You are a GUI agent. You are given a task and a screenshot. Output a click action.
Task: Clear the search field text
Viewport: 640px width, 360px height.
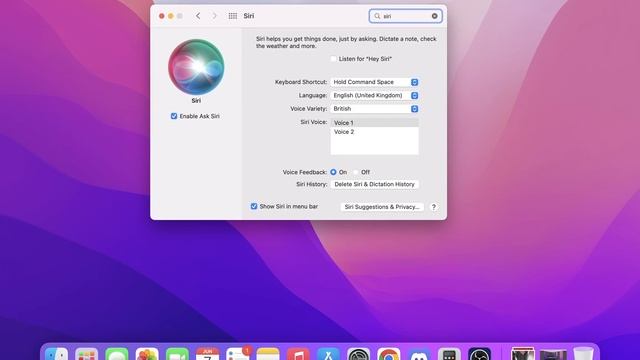click(x=434, y=16)
